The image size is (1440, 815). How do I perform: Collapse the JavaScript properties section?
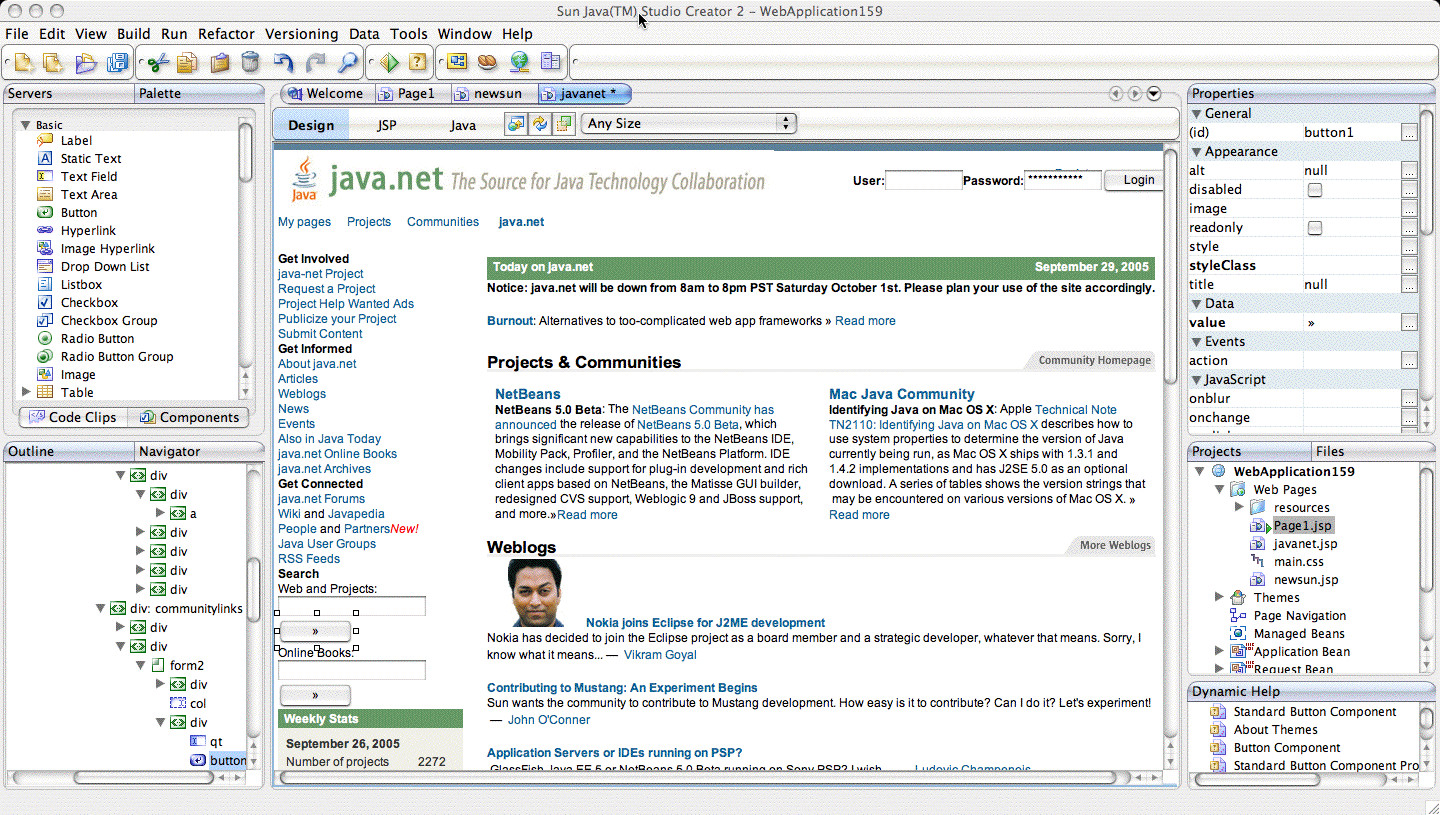coord(1196,380)
